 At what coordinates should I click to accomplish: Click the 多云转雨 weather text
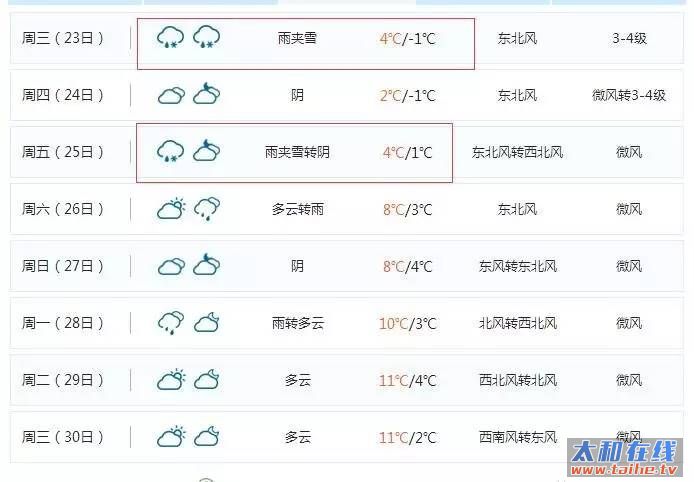pos(297,209)
